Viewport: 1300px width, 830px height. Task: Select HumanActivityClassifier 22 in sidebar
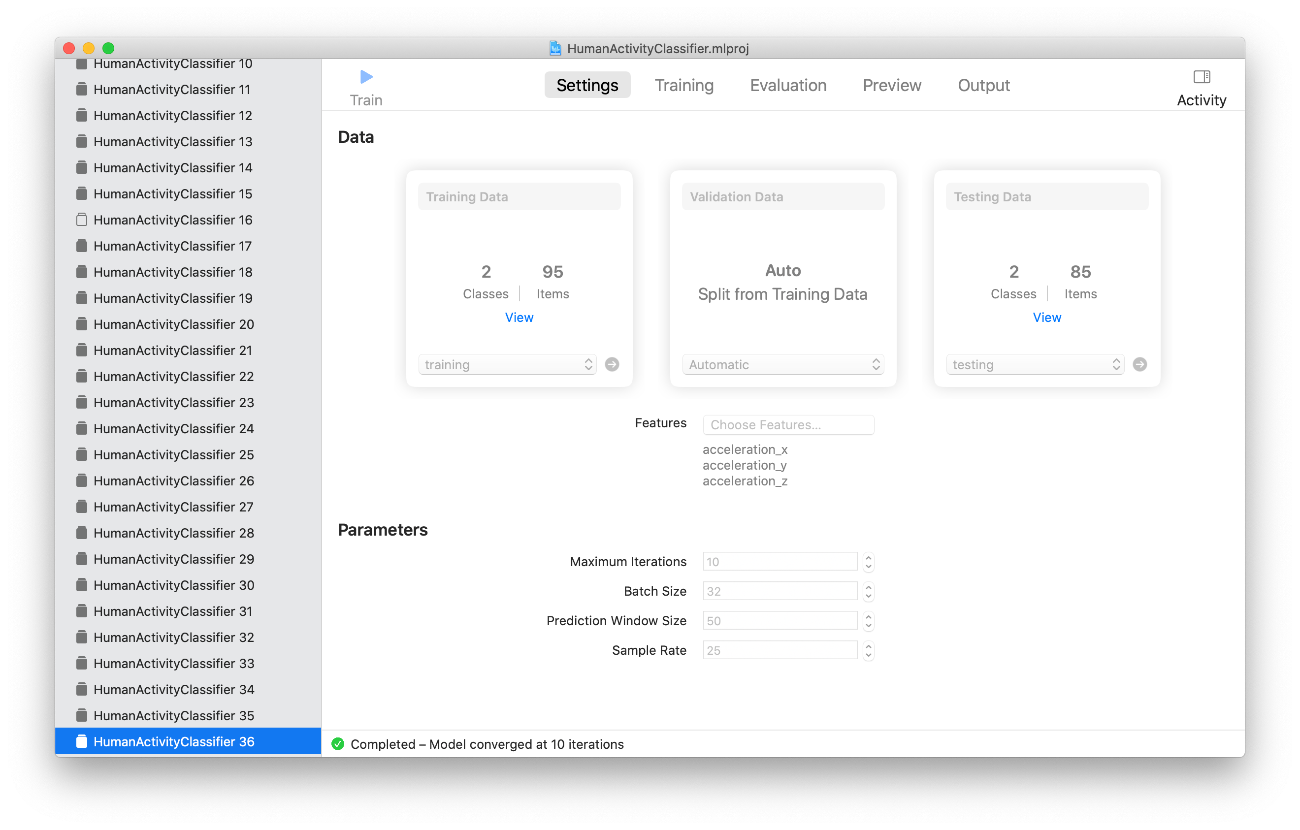pos(188,377)
